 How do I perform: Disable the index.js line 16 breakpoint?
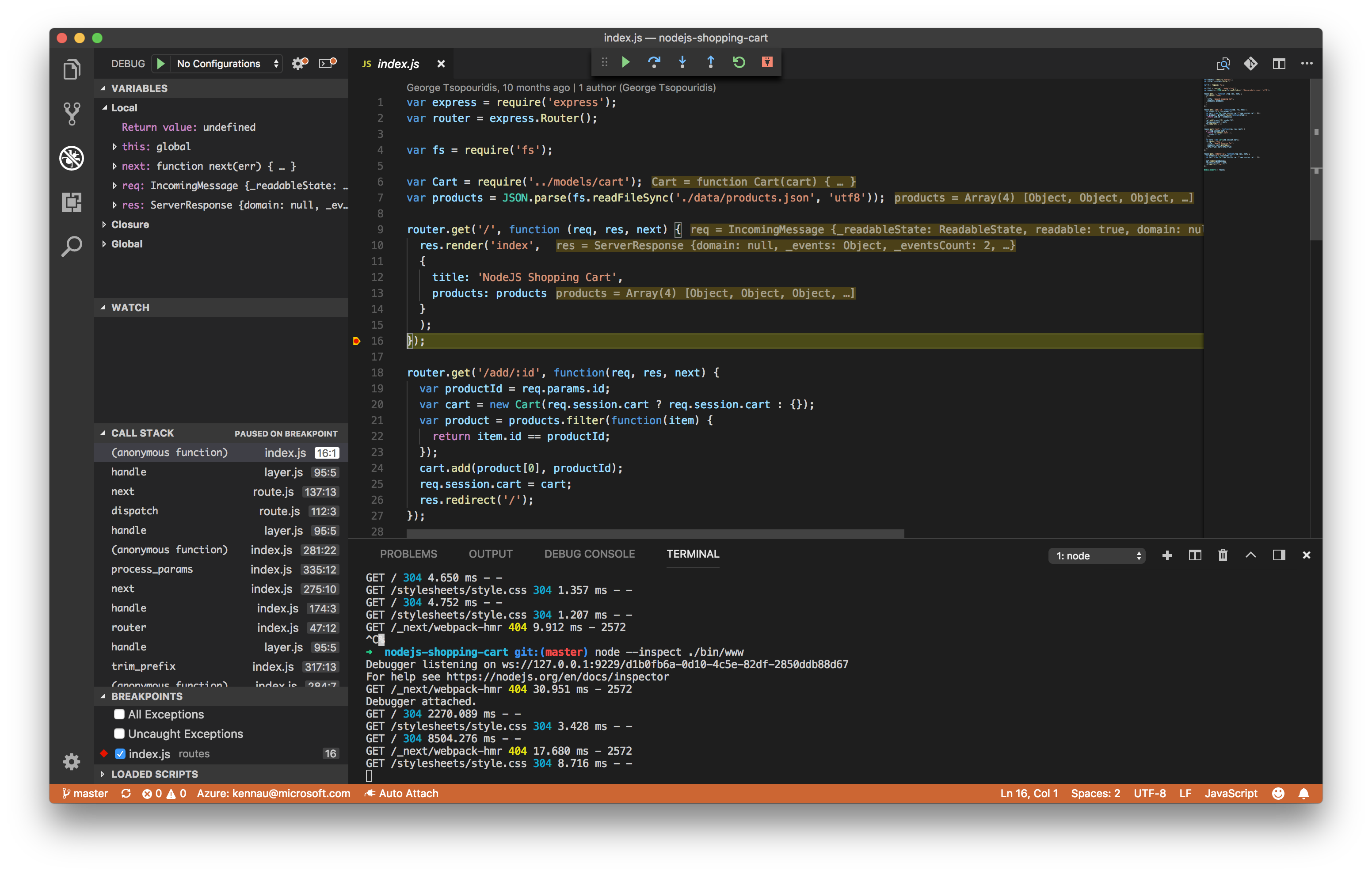tap(120, 753)
